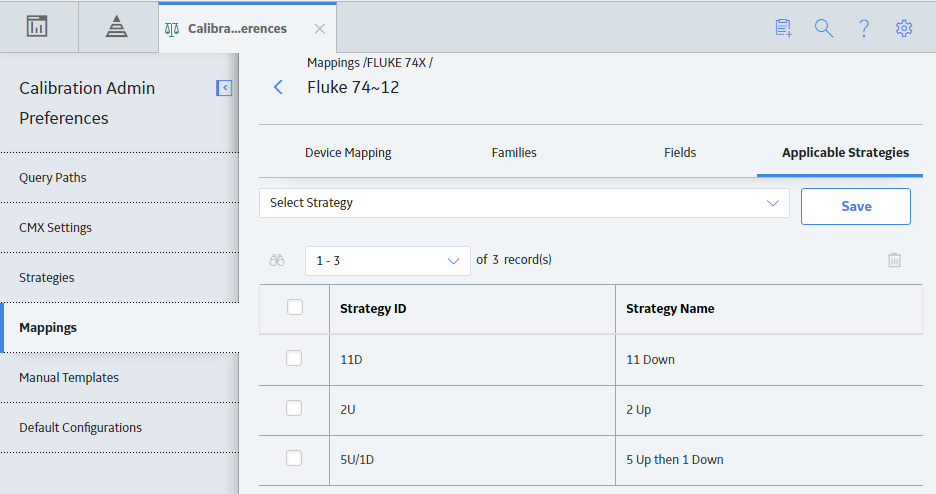Open the dashboard chart icon tab
The image size is (936, 494).
[x=37, y=27]
